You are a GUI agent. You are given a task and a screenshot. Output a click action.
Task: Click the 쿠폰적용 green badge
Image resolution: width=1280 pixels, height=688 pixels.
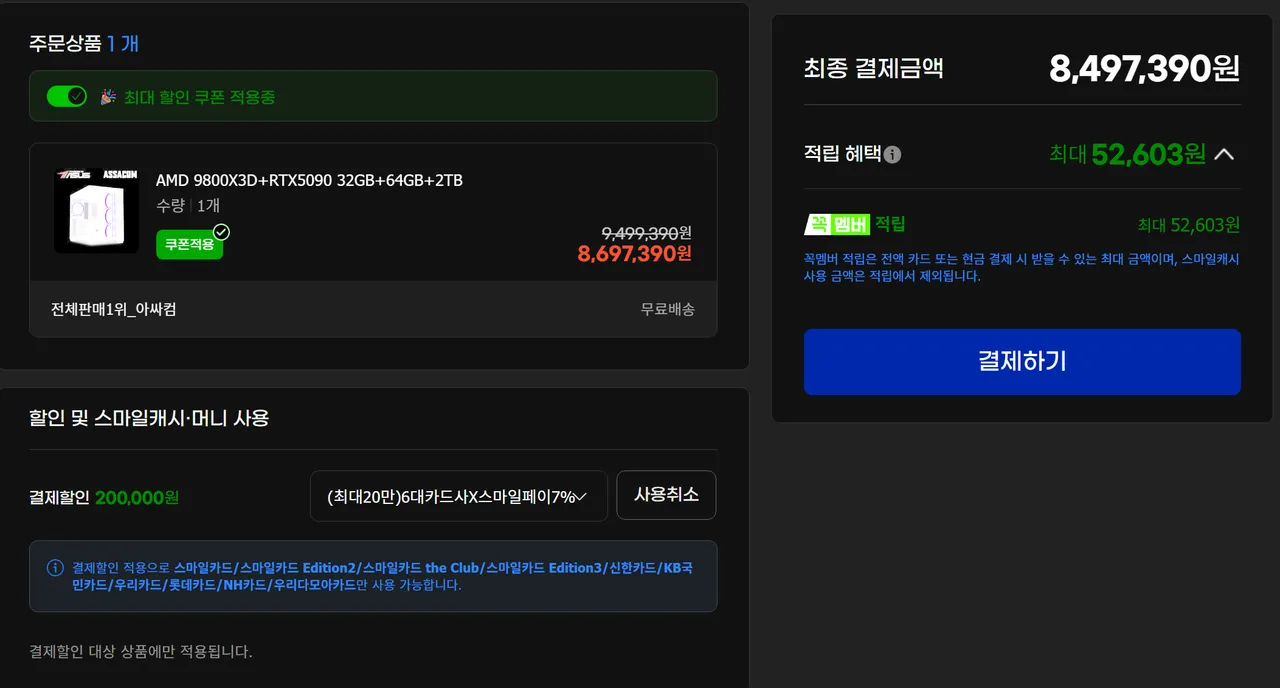point(189,244)
